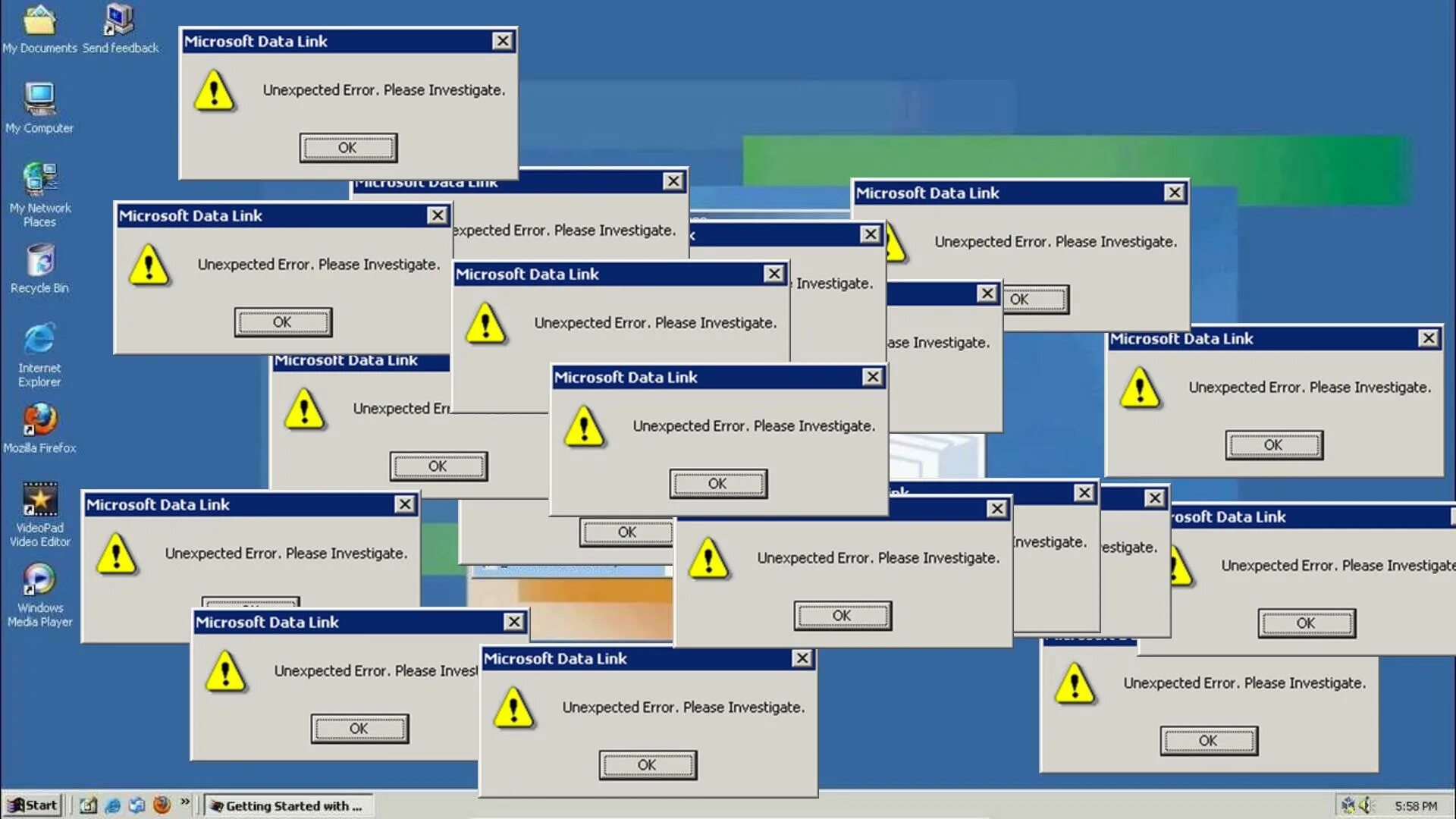Click the Windows Media Player desktop icon
The height and width of the screenshot is (819, 1456).
click(x=39, y=581)
